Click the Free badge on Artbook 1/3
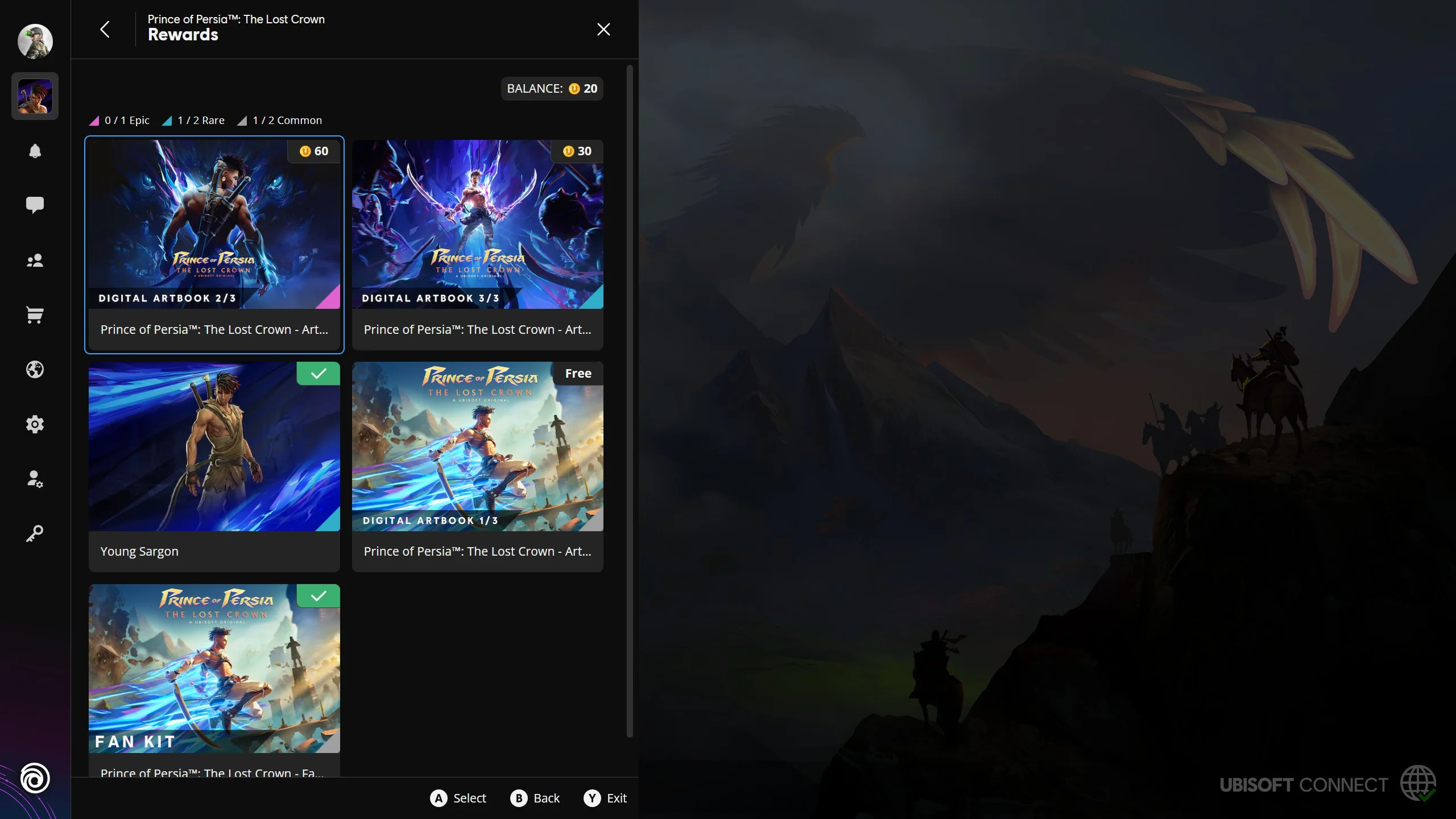The image size is (1456, 819). point(578,374)
